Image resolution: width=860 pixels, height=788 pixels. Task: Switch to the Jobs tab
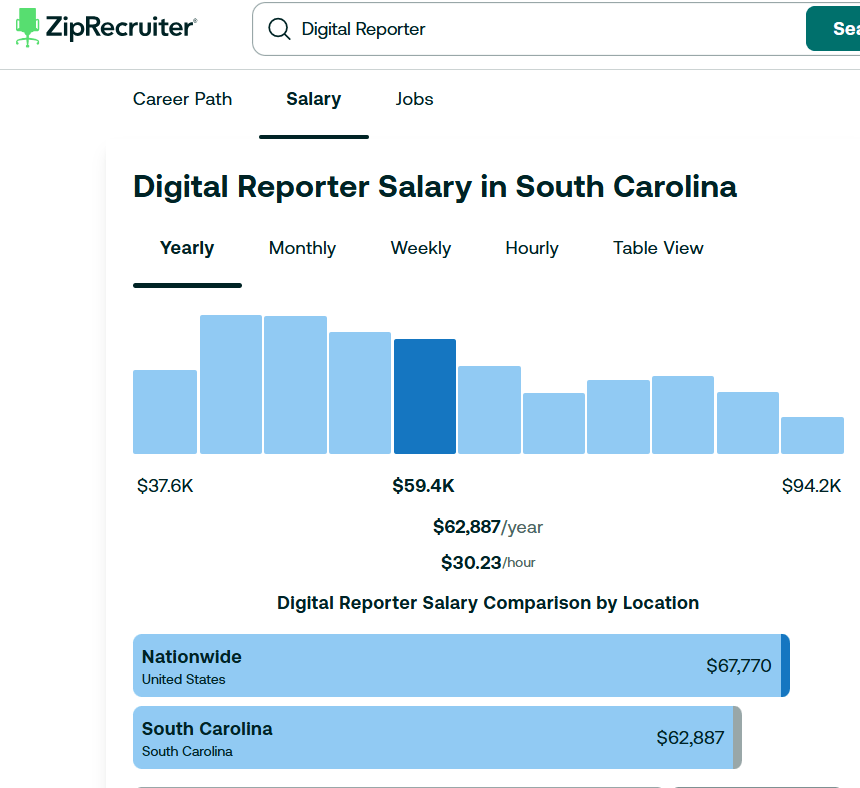tap(414, 99)
